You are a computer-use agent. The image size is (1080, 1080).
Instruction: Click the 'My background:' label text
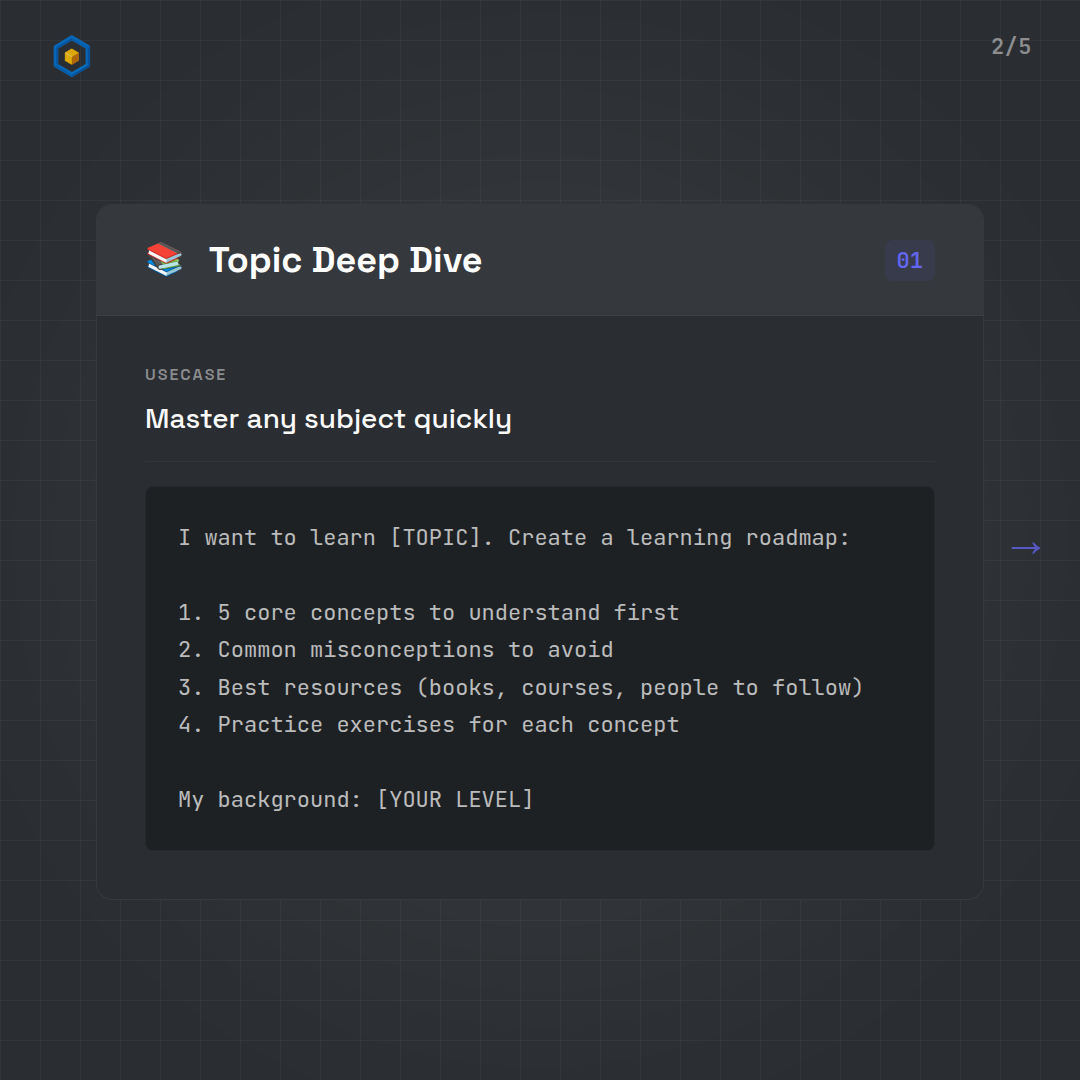tap(270, 800)
